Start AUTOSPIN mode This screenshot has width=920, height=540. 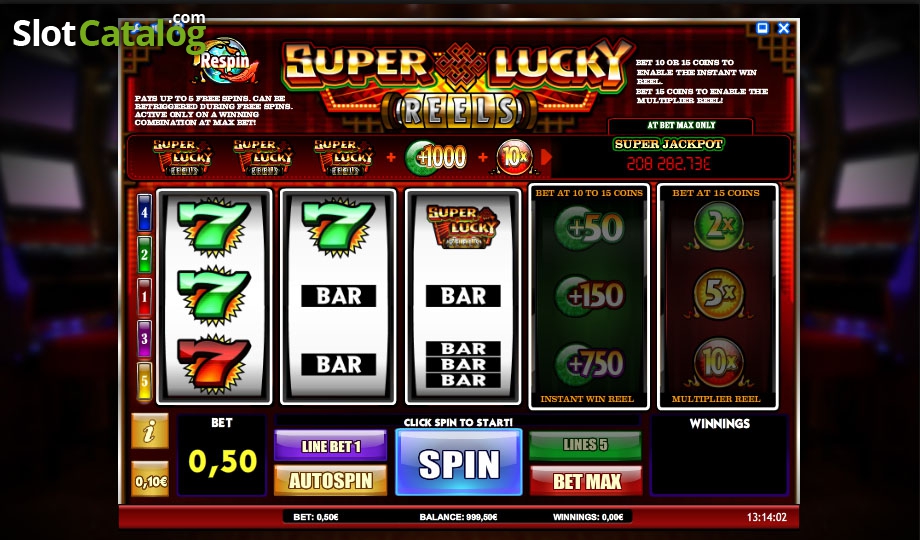point(330,481)
